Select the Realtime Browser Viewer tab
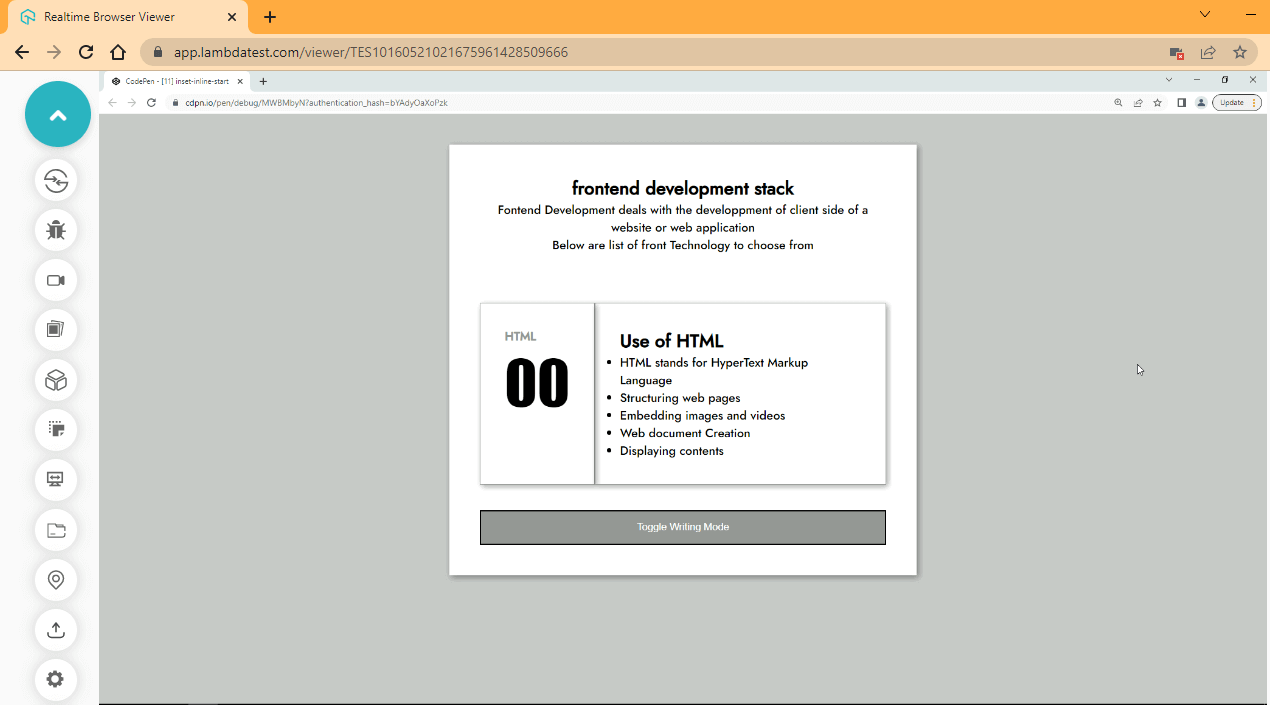 [x=110, y=16]
